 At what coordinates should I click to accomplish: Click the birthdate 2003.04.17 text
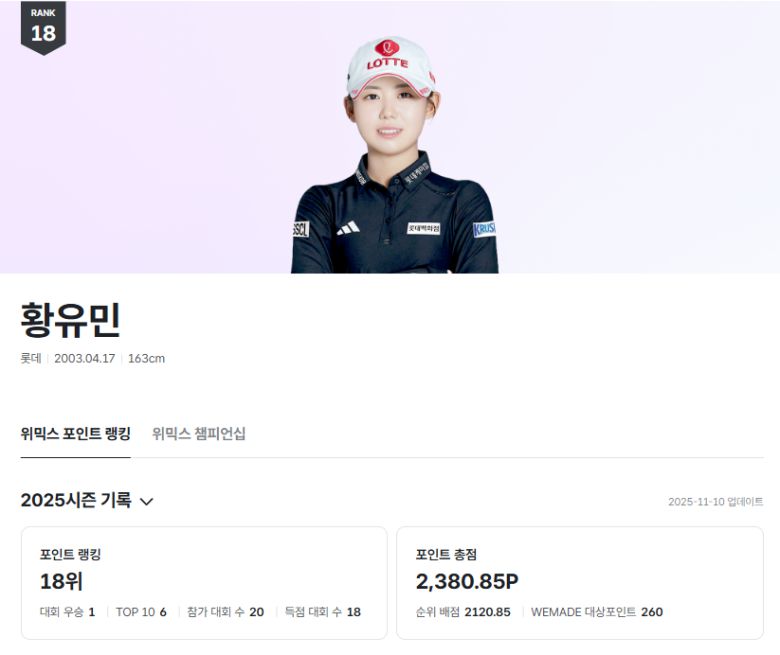click(85, 358)
